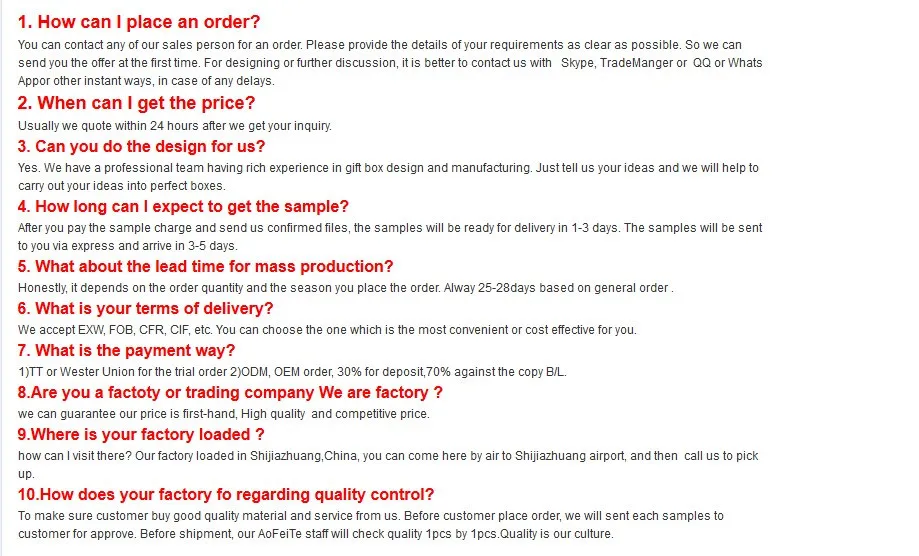Click the answer about AoFeiTe staff checking quality
The height and width of the screenshot is (556, 919).
click(370, 525)
